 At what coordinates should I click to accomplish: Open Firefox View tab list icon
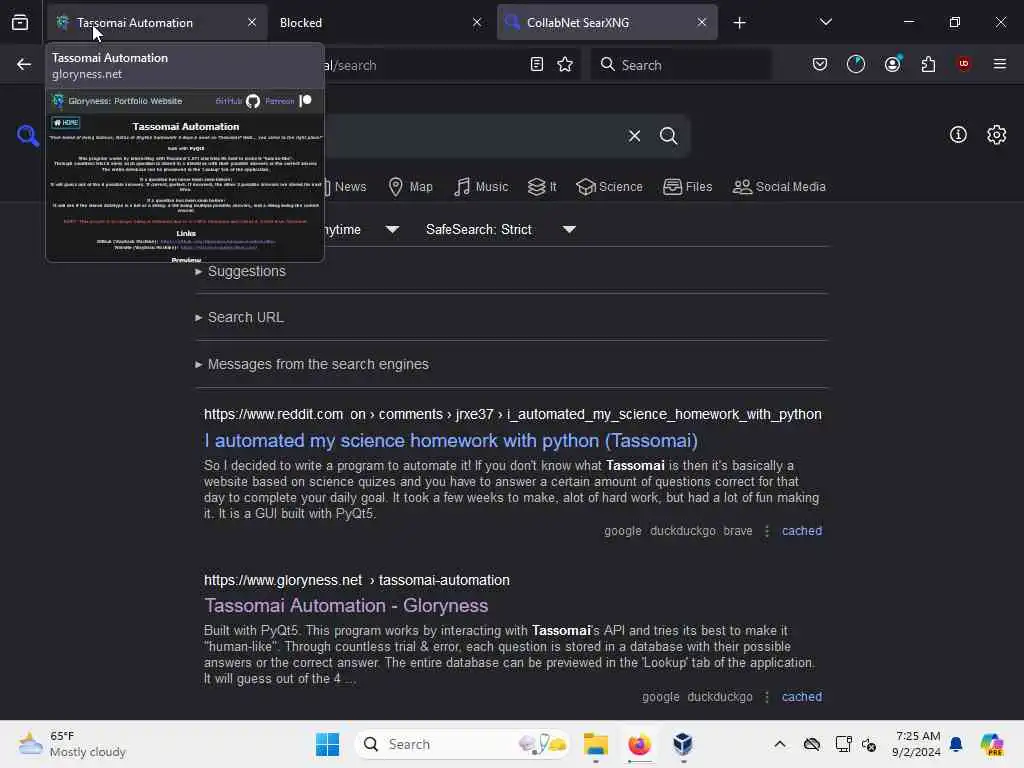pos(20,22)
